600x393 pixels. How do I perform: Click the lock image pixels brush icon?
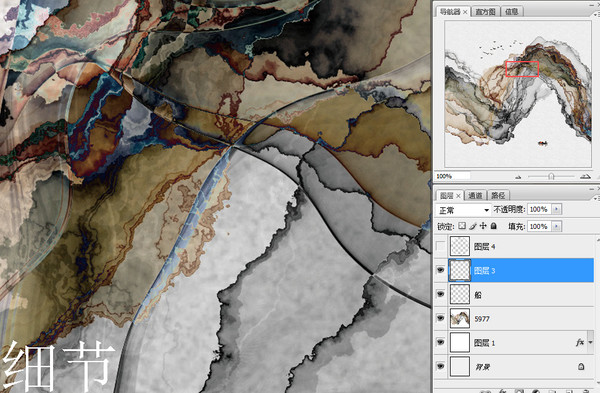(x=473, y=226)
